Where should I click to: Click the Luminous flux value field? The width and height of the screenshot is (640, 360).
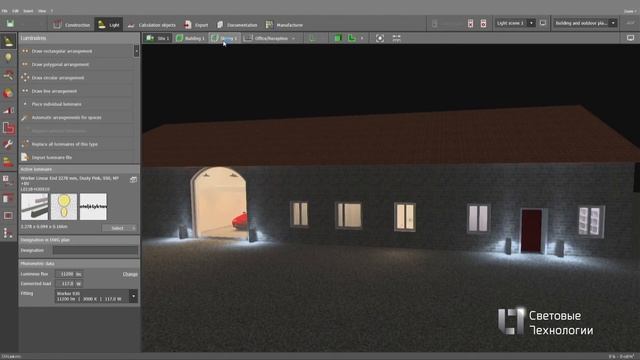(69, 274)
